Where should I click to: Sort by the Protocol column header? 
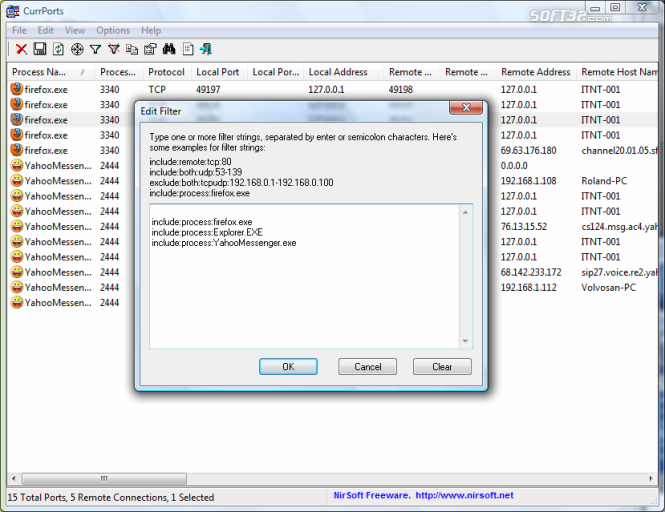167,72
